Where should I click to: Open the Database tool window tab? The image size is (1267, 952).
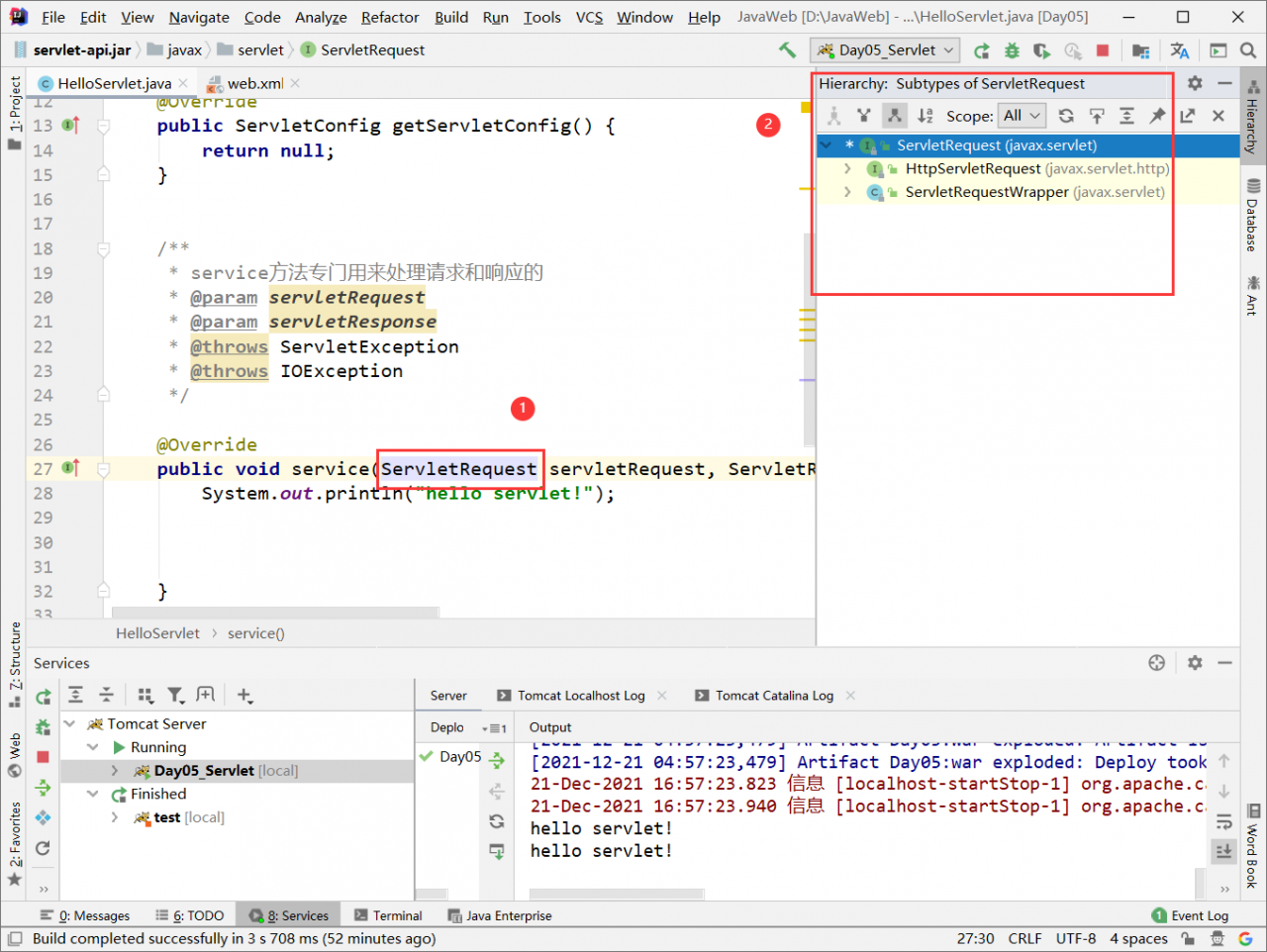pyautogui.click(x=1252, y=215)
